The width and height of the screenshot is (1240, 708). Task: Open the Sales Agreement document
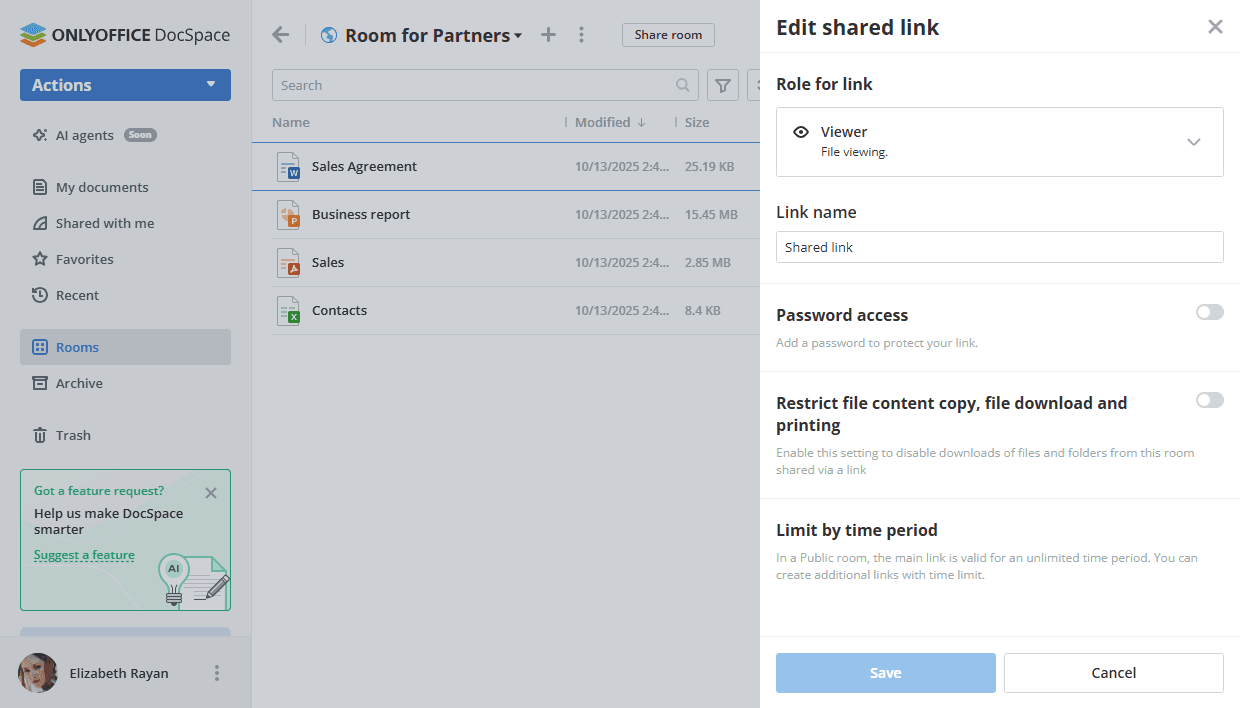[x=364, y=167]
